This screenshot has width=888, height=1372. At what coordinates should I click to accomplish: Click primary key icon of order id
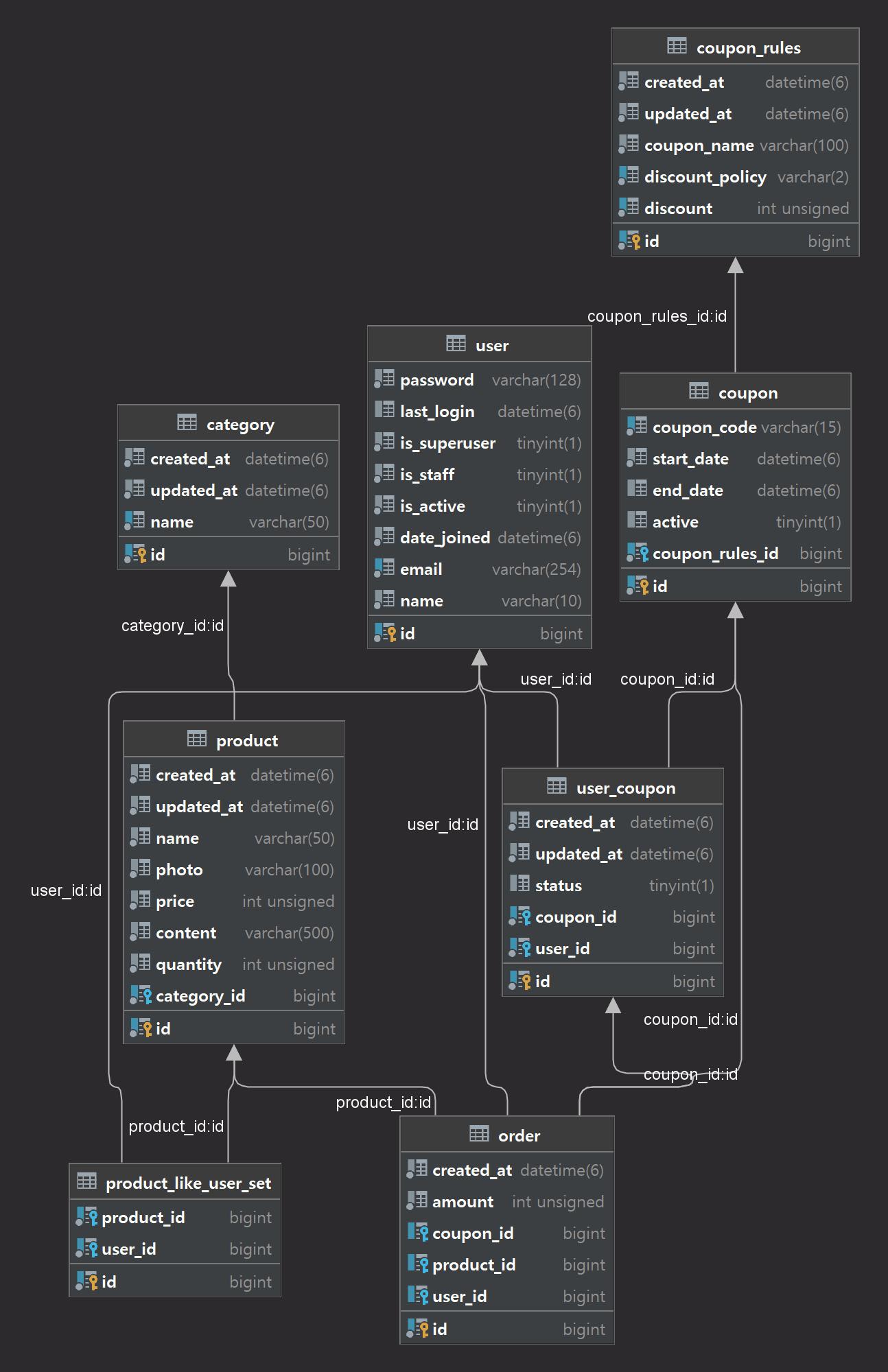(417, 1328)
